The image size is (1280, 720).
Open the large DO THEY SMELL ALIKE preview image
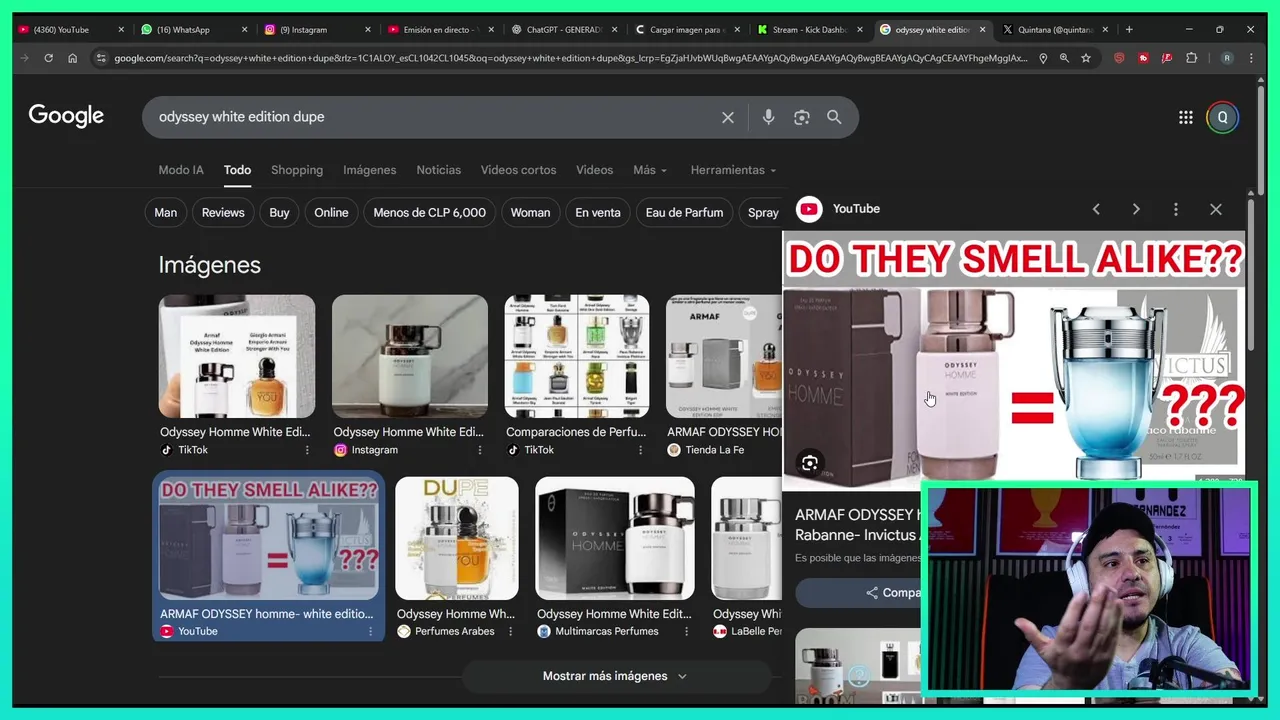(1013, 358)
